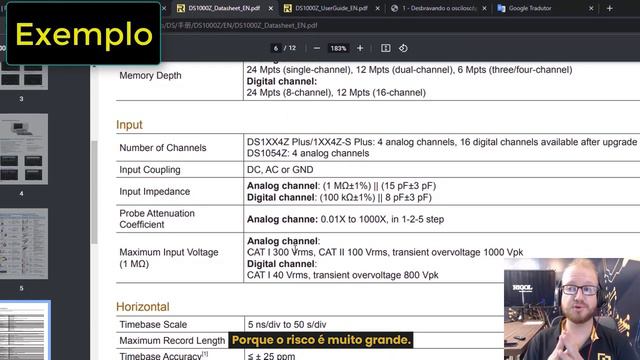The height and width of the screenshot is (360, 640).
Task: Click the Google Tradutor tab favicon
Action: pyautogui.click(x=501, y=8)
